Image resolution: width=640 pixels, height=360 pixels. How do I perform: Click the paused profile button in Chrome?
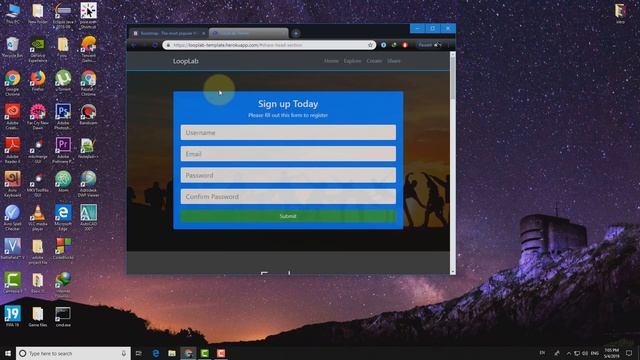coord(430,45)
